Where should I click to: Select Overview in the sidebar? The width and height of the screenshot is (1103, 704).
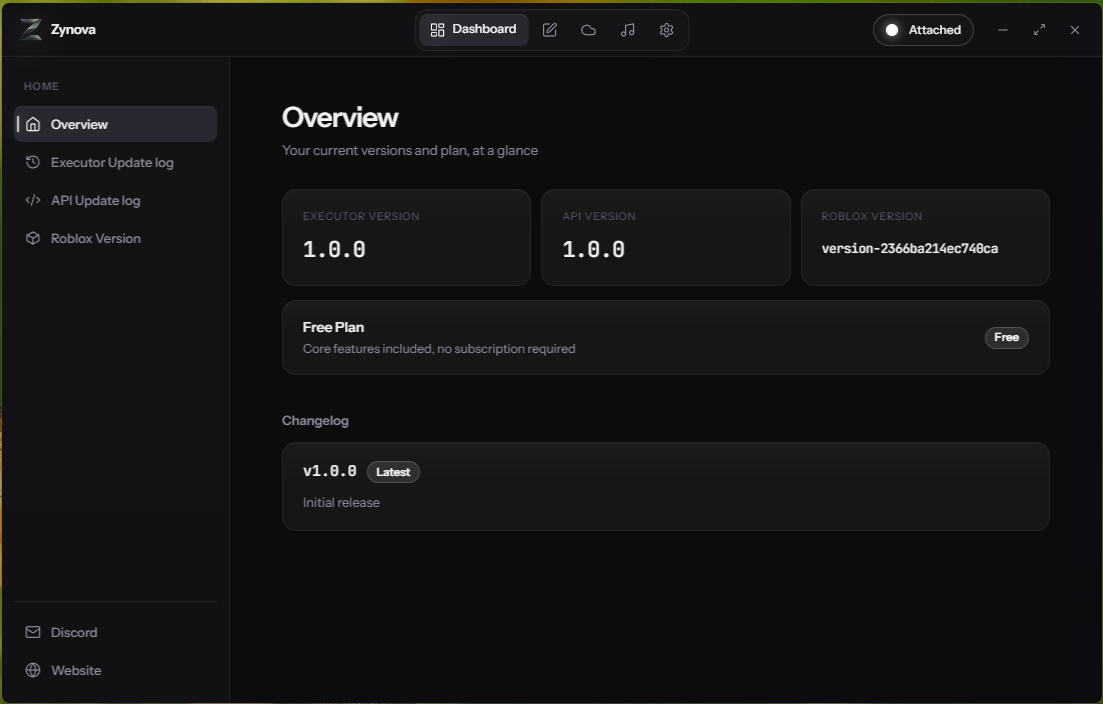pyautogui.click(x=115, y=124)
